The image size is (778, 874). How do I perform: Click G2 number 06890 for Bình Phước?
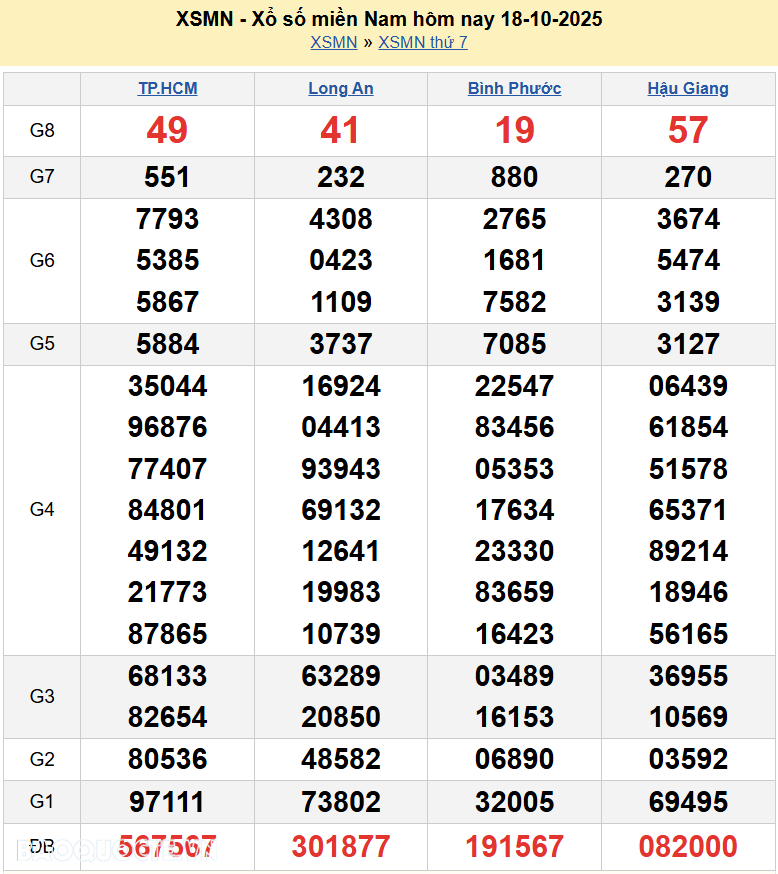pos(514,759)
